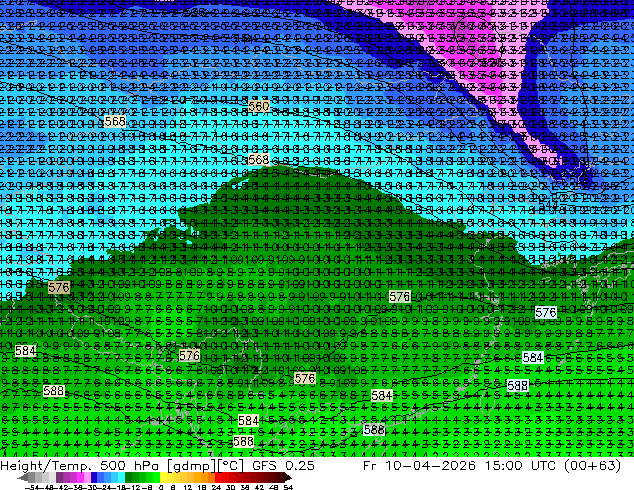The image size is (634, 490).
Task: Click the 560 contour height label
Action: 259,106
